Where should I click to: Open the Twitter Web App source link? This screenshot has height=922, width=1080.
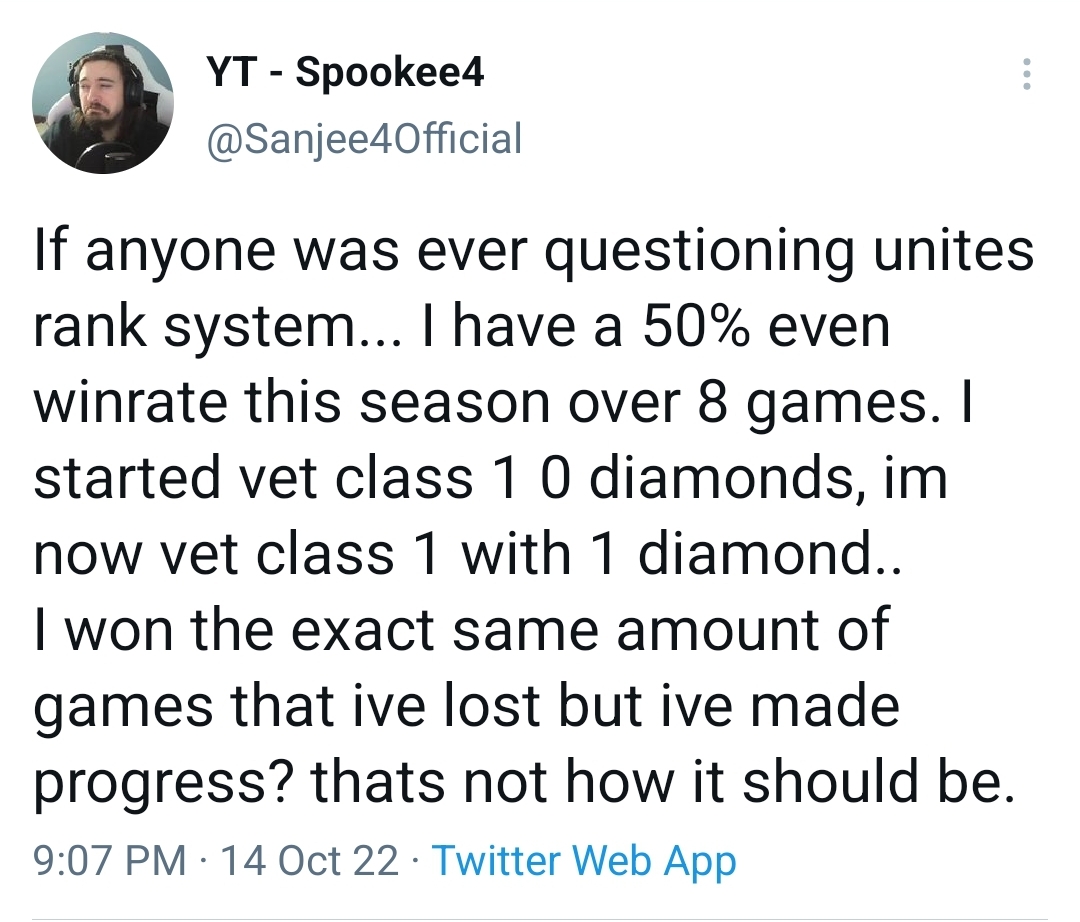(584, 861)
